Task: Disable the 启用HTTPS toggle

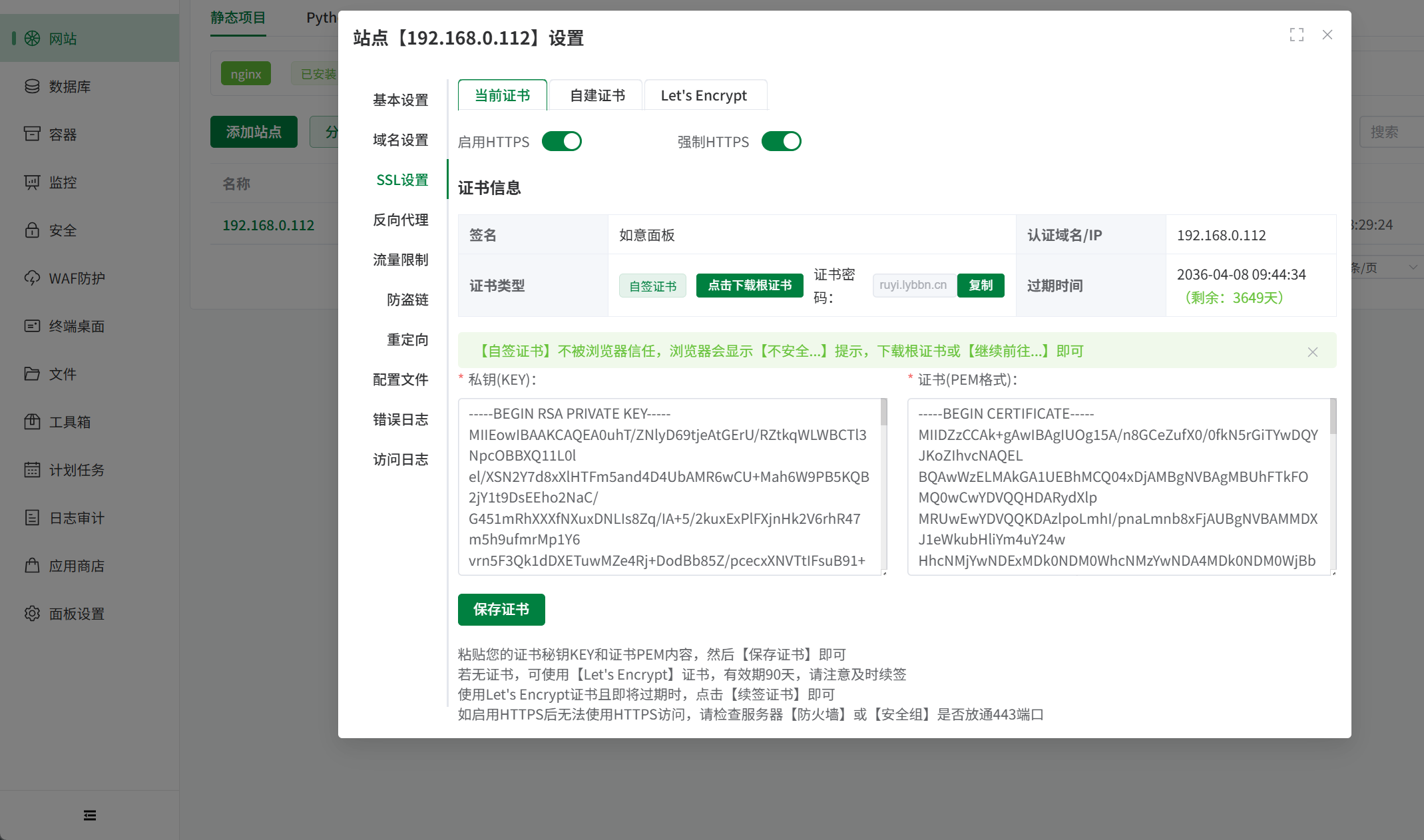Action: click(x=561, y=141)
